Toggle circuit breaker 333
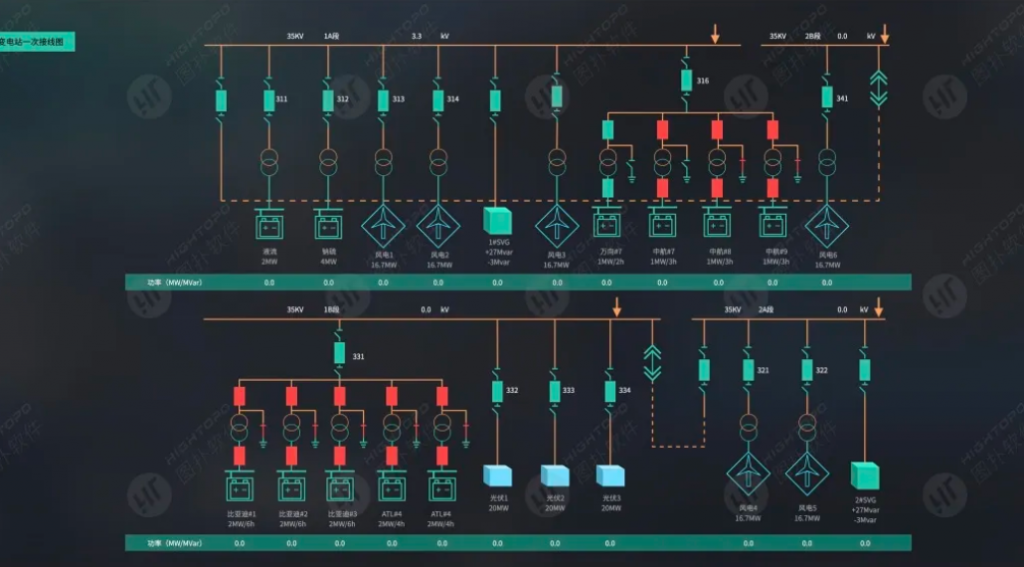This screenshot has height=567, width=1024. click(x=554, y=391)
